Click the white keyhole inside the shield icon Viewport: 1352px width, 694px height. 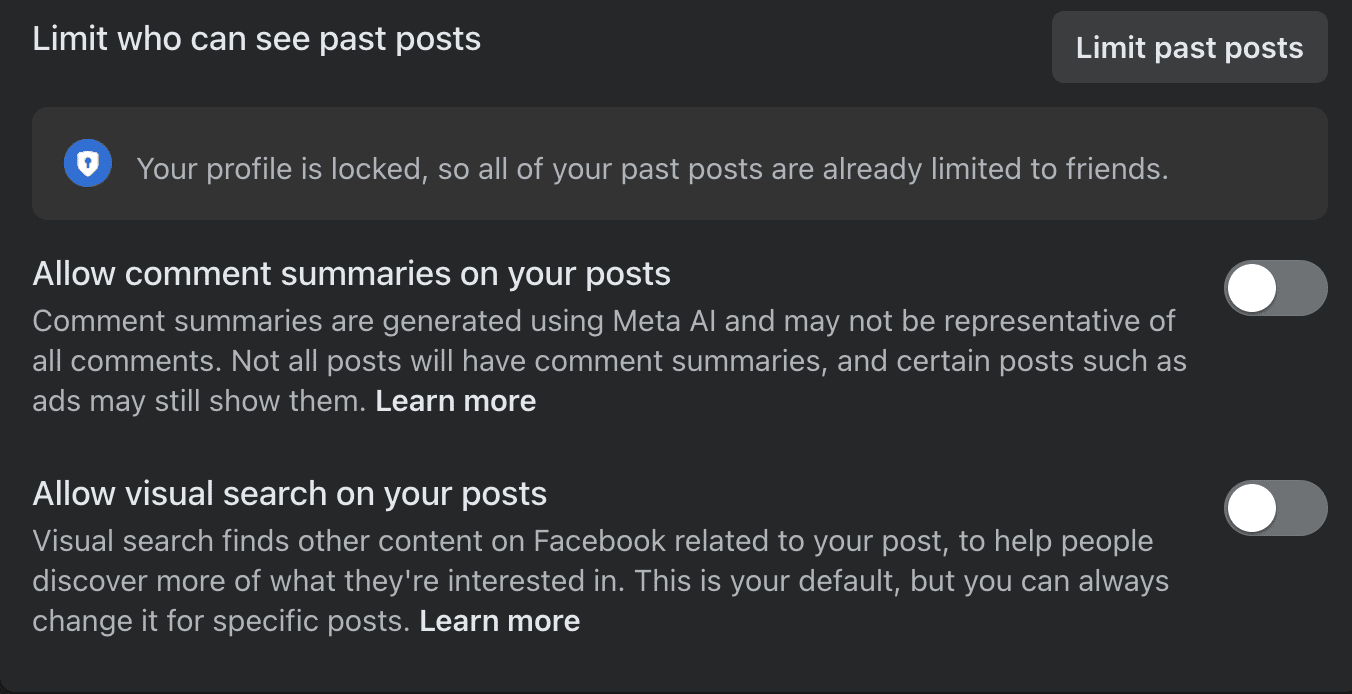pyautogui.click(x=88, y=164)
